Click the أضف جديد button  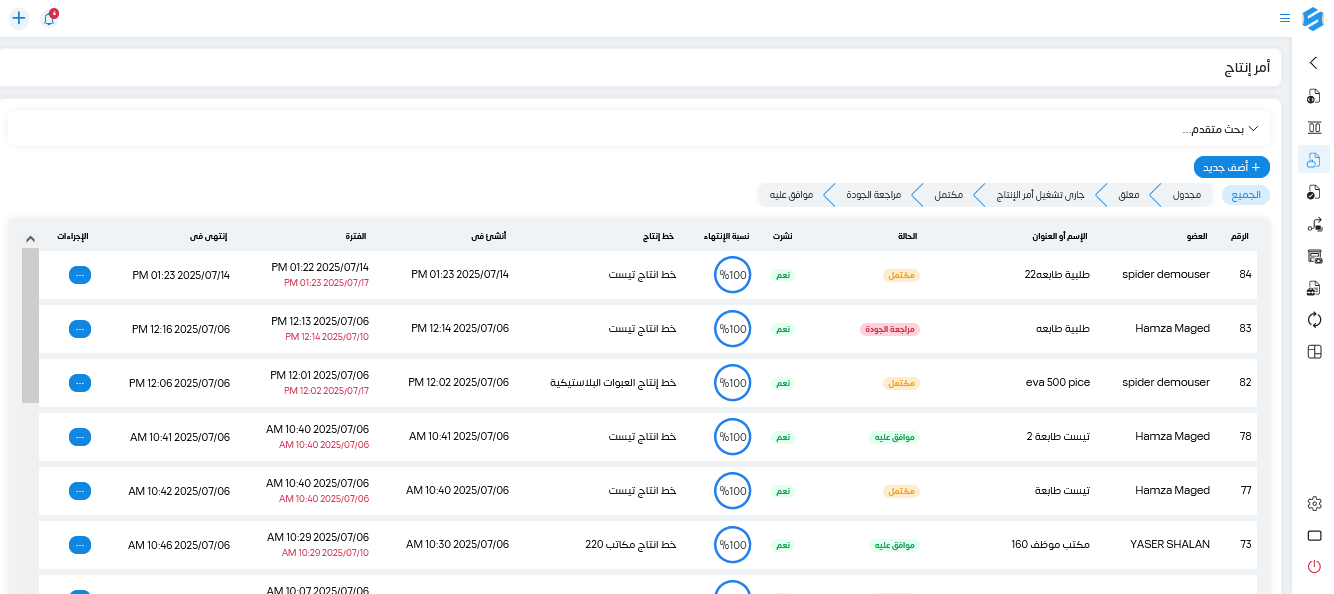coord(1232,167)
